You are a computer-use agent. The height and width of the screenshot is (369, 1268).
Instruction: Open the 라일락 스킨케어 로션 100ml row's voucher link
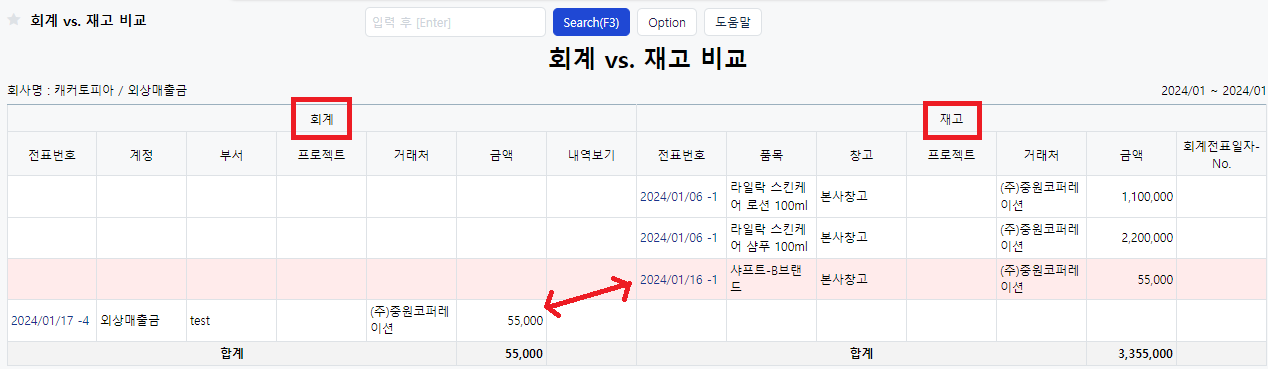679,196
